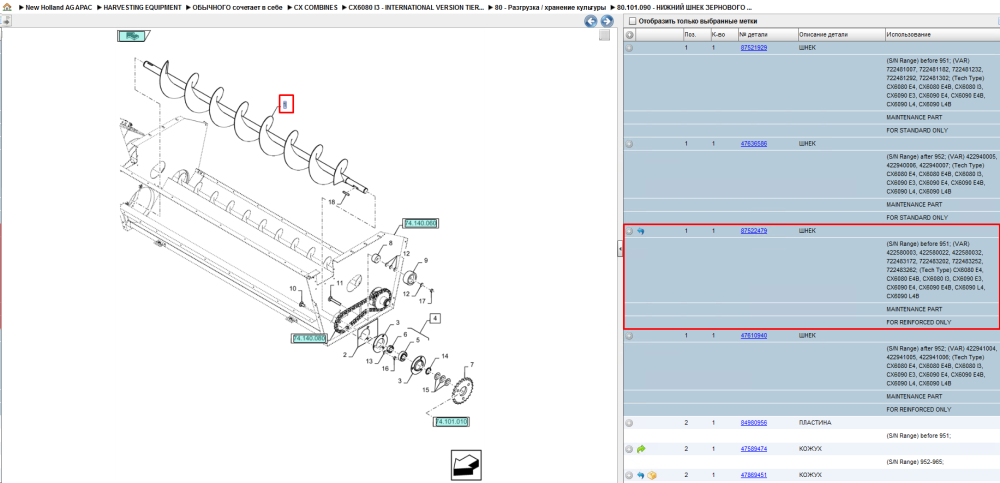Go to the next diagram with the forward arrow

point(607,21)
